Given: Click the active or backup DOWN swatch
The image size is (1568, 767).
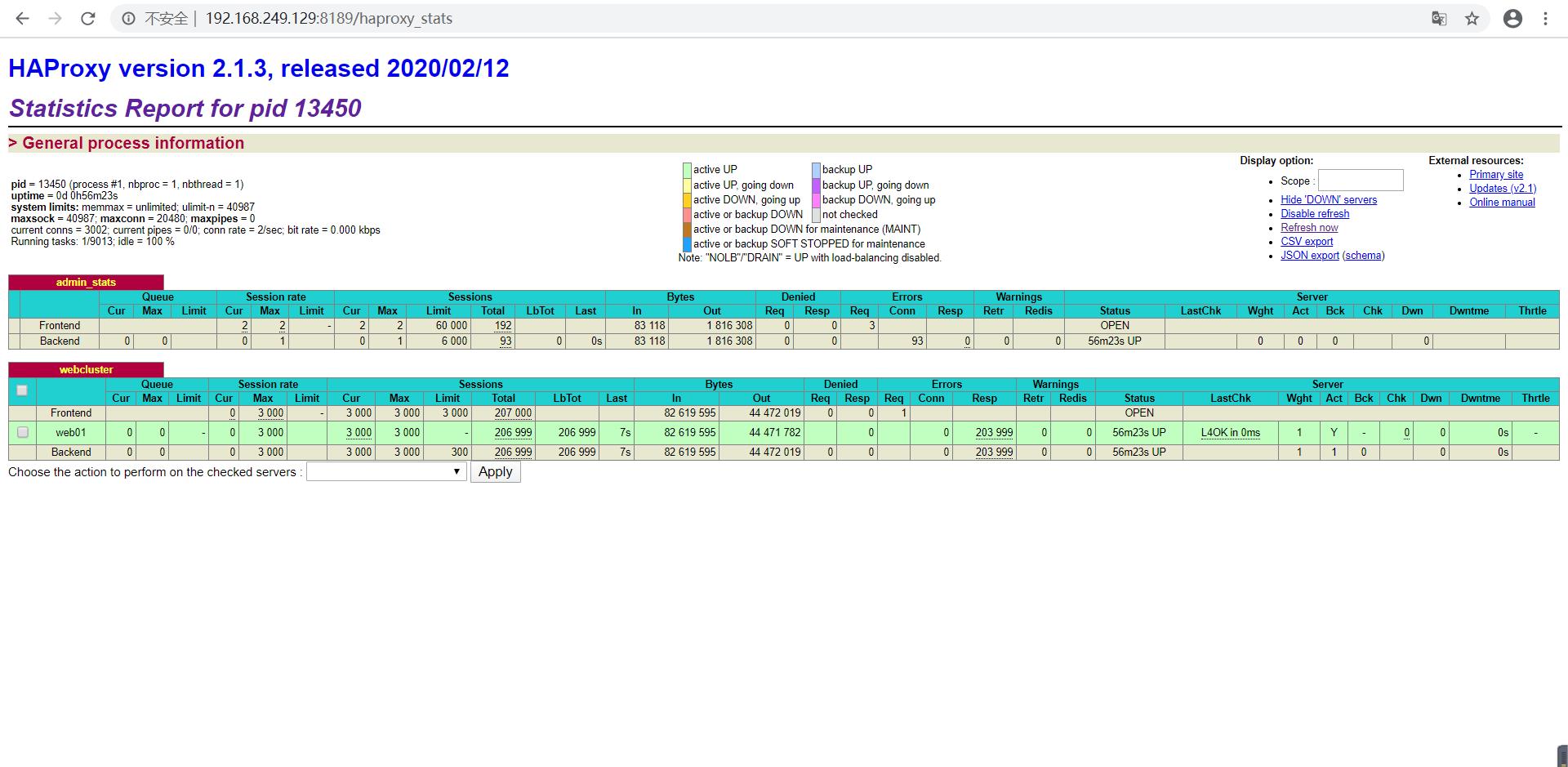Looking at the screenshot, I should click(x=687, y=215).
